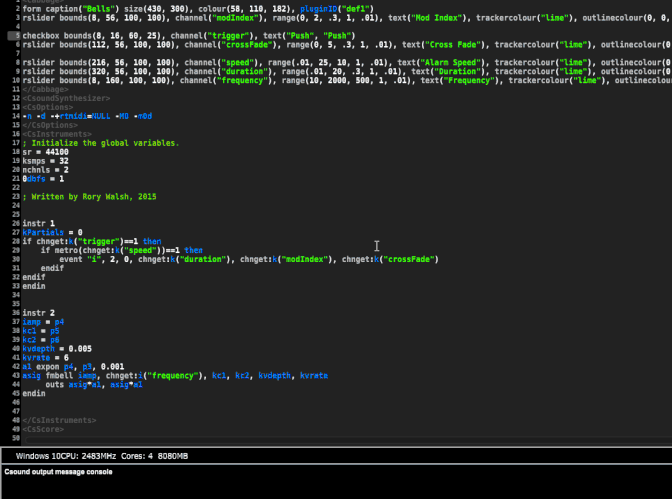Click channel("frequency") on line 10
Viewport: 672px width, 499px height.
228,80
